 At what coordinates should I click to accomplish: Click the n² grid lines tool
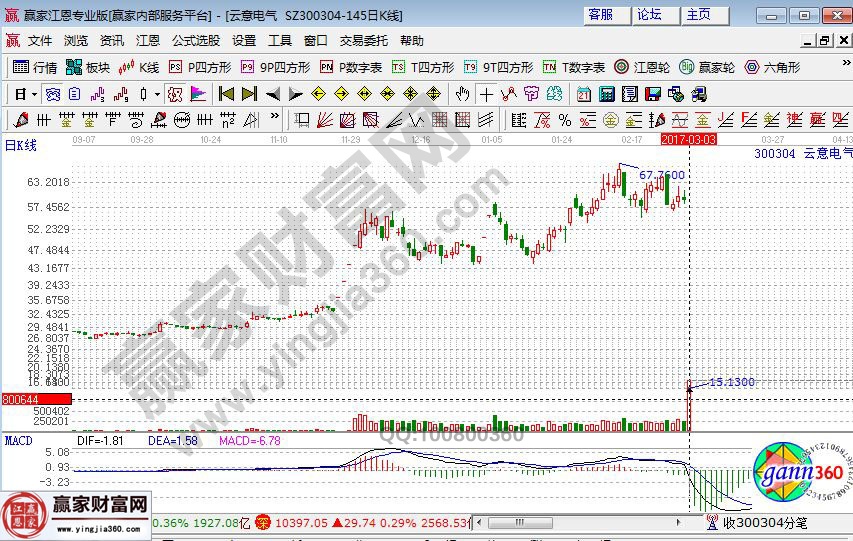pos(228,120)
